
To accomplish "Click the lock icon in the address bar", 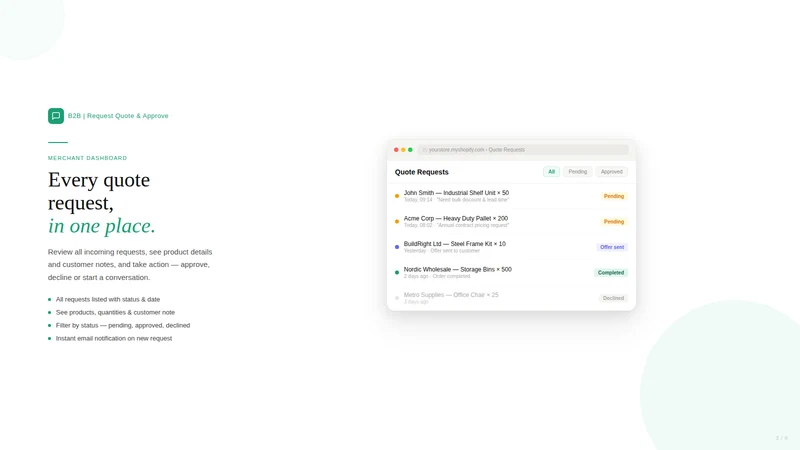I will click(x=424, y=150).
